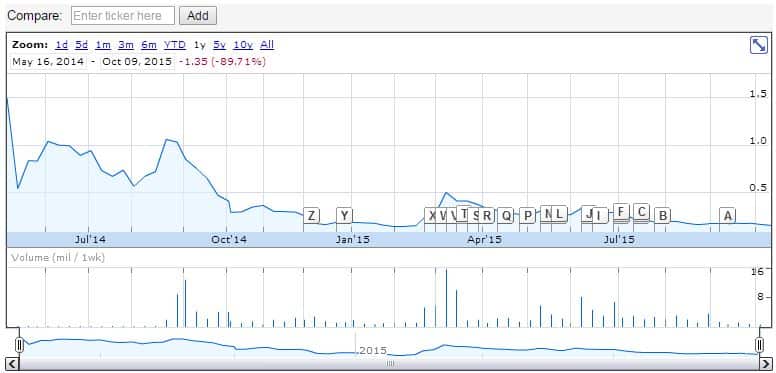Screen dimensions: 776x373
Task: Click the -1.35 (-89.71%) change text
Action: coord(222,62)
